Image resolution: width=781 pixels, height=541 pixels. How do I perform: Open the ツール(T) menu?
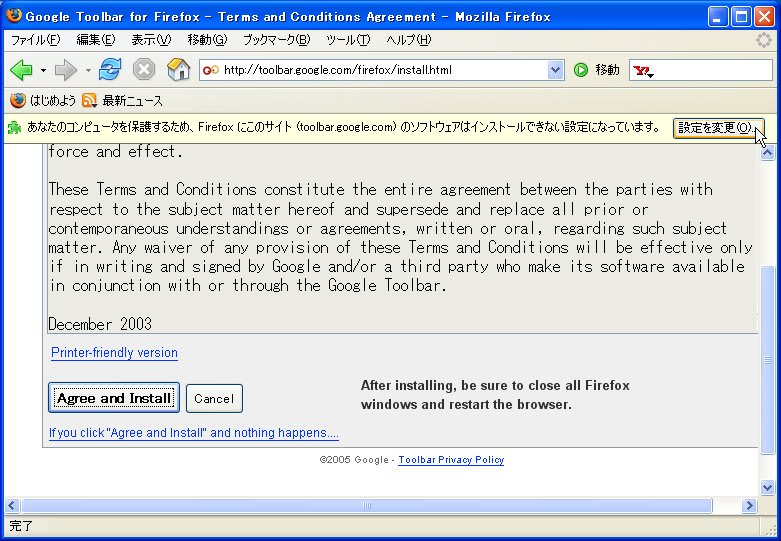coord(348,40)
